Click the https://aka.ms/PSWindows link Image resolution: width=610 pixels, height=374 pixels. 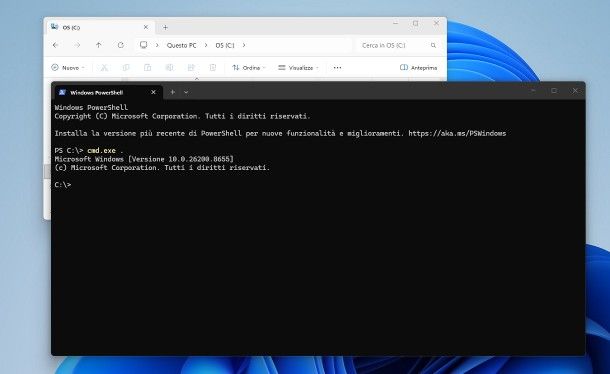point(457,133)
